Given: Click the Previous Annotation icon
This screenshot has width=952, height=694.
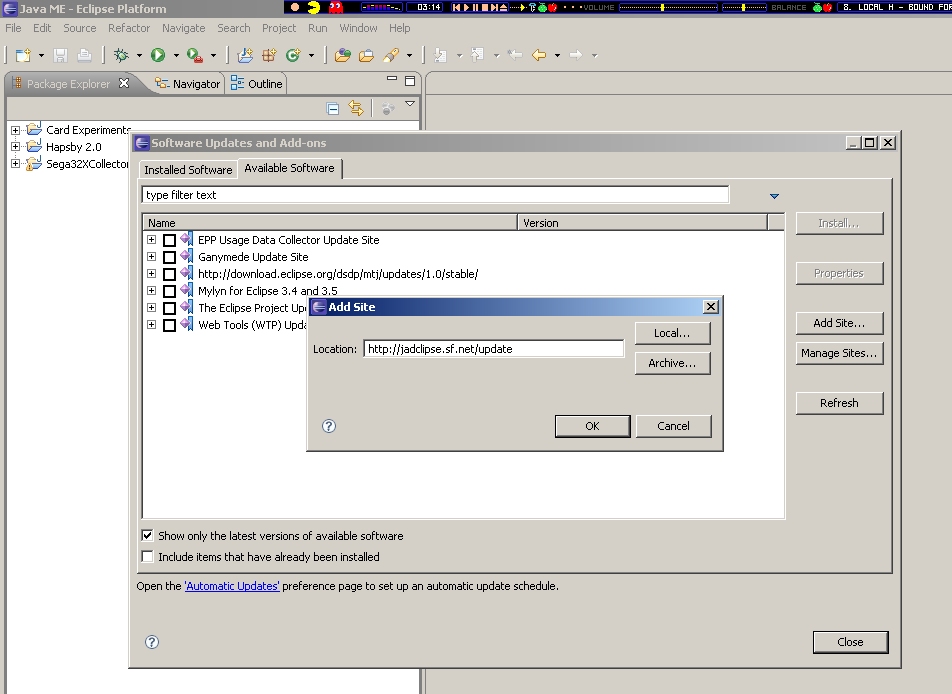Looking at the screenshot, I should tap(478, 55).
